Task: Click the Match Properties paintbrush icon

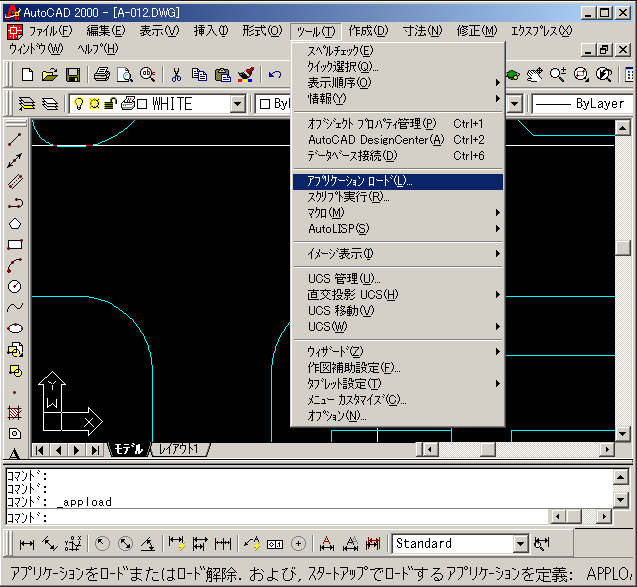Action: point(245,75)
